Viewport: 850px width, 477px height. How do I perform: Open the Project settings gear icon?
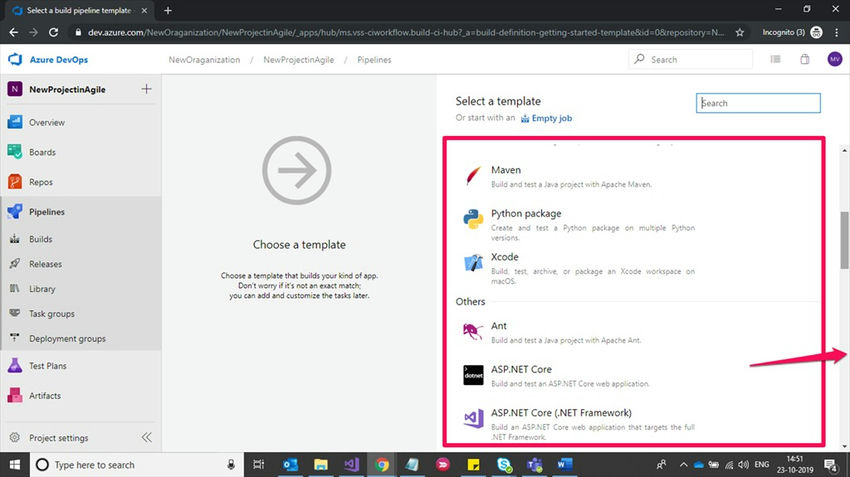(15, 437)
